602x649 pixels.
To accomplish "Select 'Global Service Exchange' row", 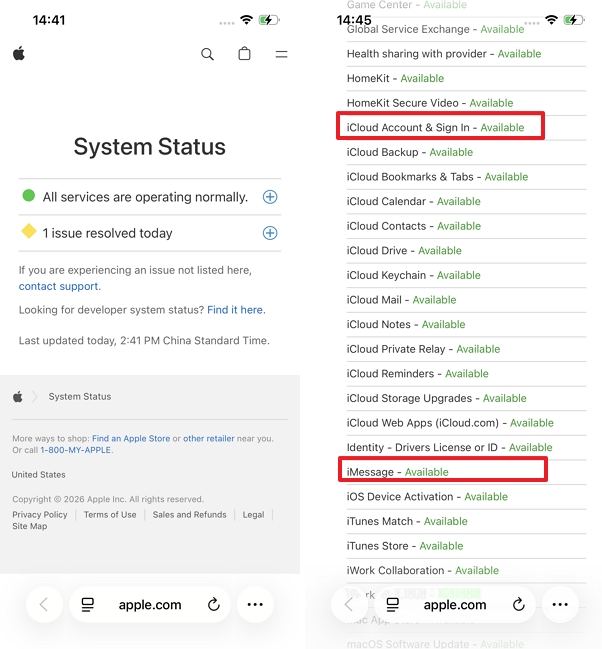I will coord(467,29).
